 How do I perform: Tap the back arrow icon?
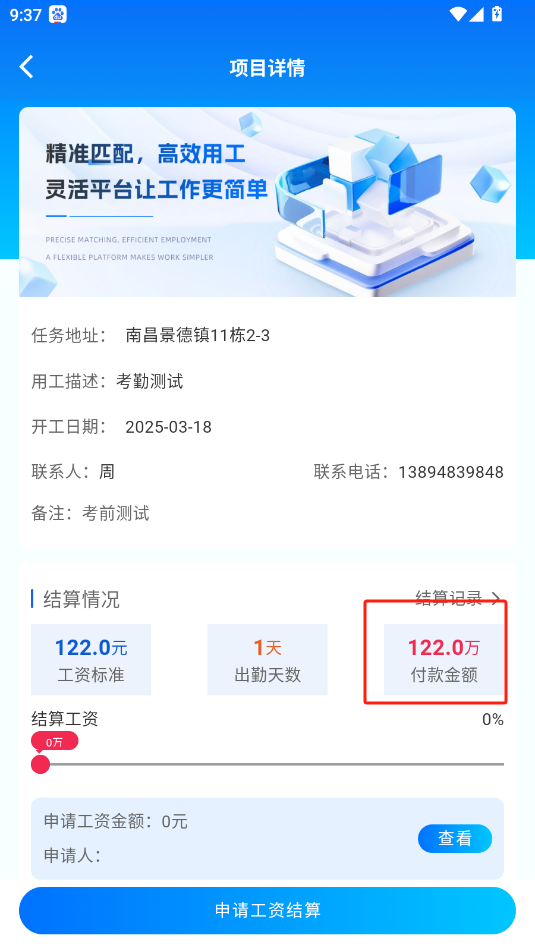pyautogui.click(x=27, y=67)
